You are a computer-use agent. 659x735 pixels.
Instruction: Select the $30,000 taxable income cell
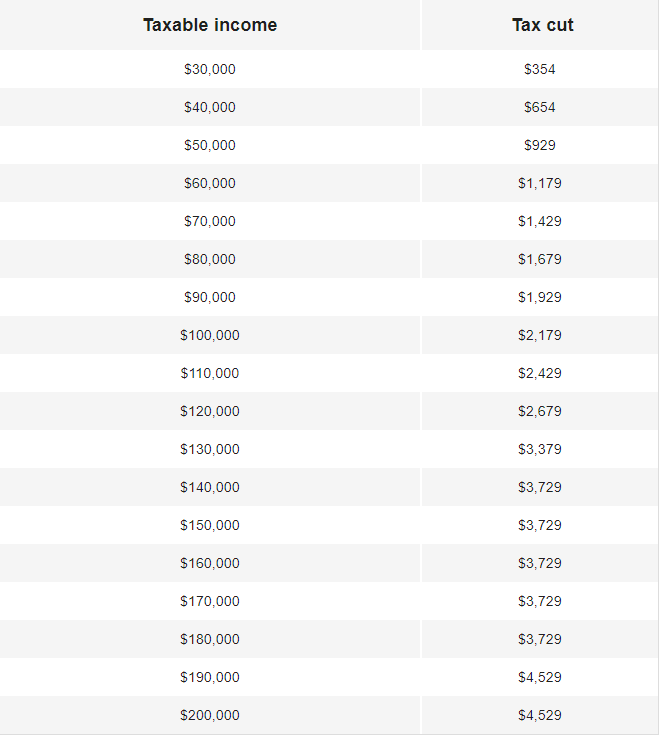(x=210, y=69)
